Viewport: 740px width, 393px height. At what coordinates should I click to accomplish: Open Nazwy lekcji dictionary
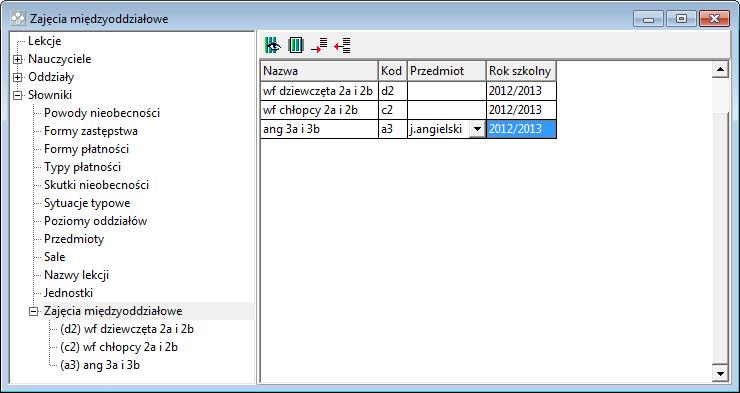[x=76, y=275]
